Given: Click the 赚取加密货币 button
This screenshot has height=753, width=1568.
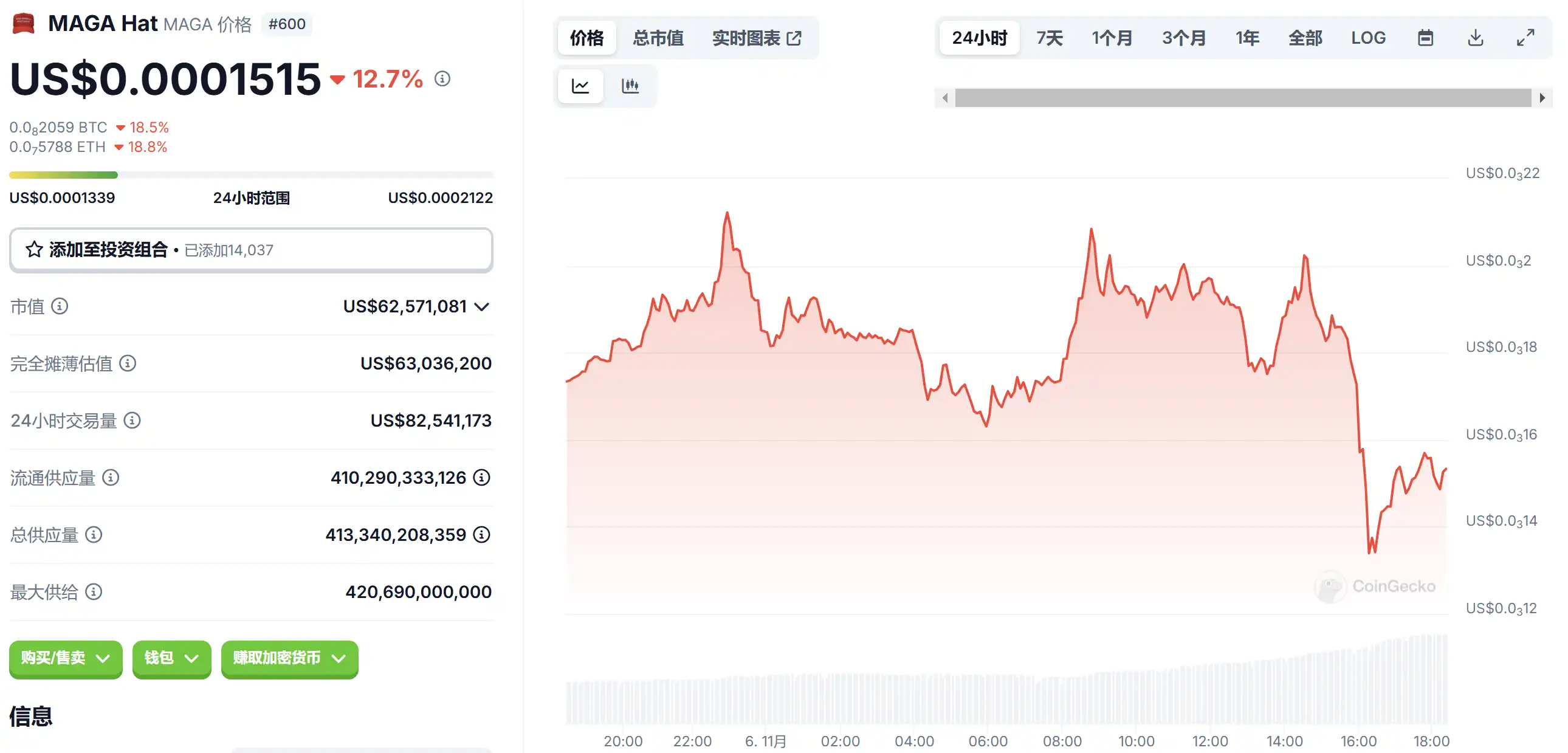Looking at the screenshot, I should [289, 658].
